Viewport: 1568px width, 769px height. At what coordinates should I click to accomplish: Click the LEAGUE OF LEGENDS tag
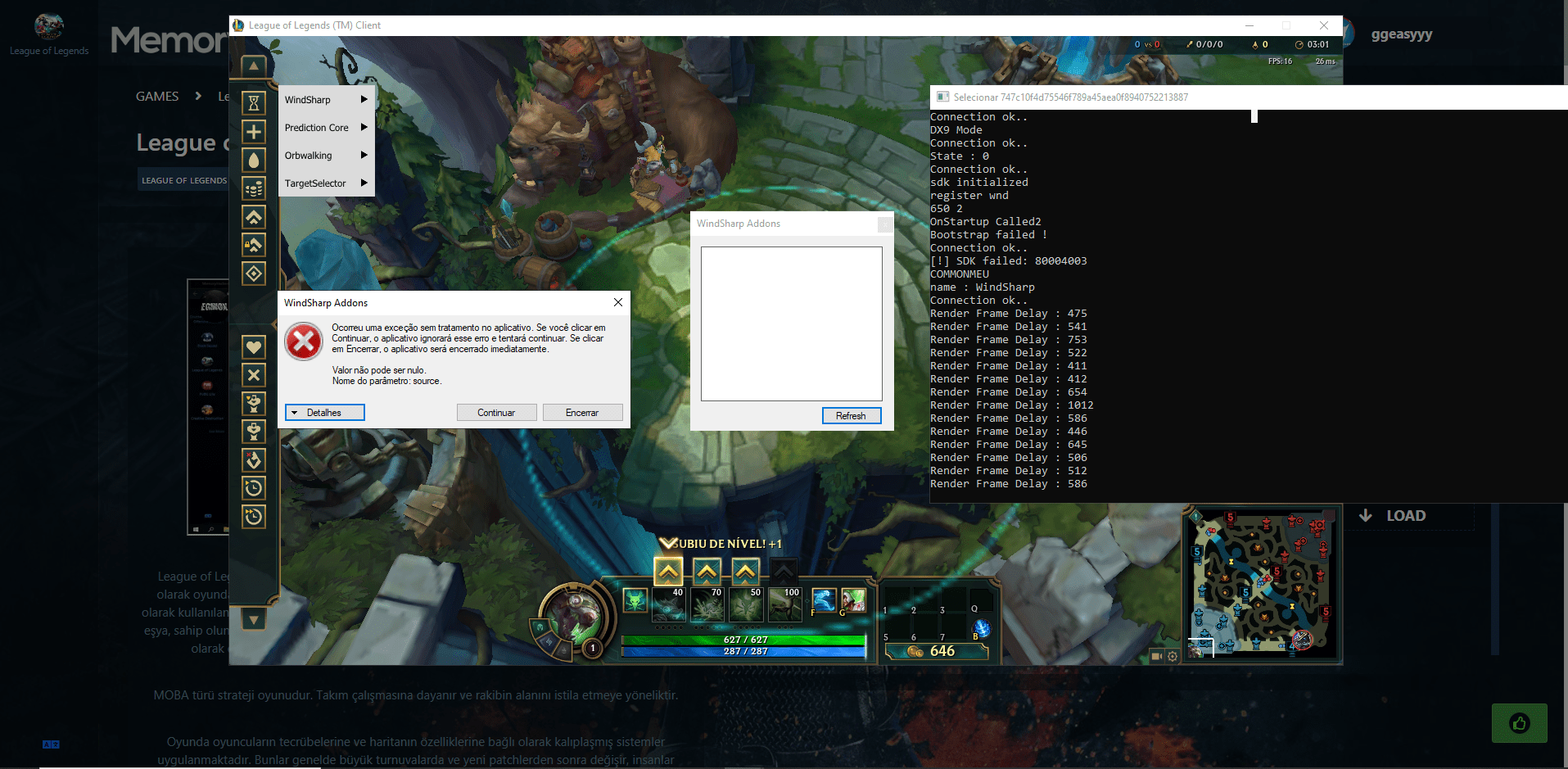tap(184, 180)
